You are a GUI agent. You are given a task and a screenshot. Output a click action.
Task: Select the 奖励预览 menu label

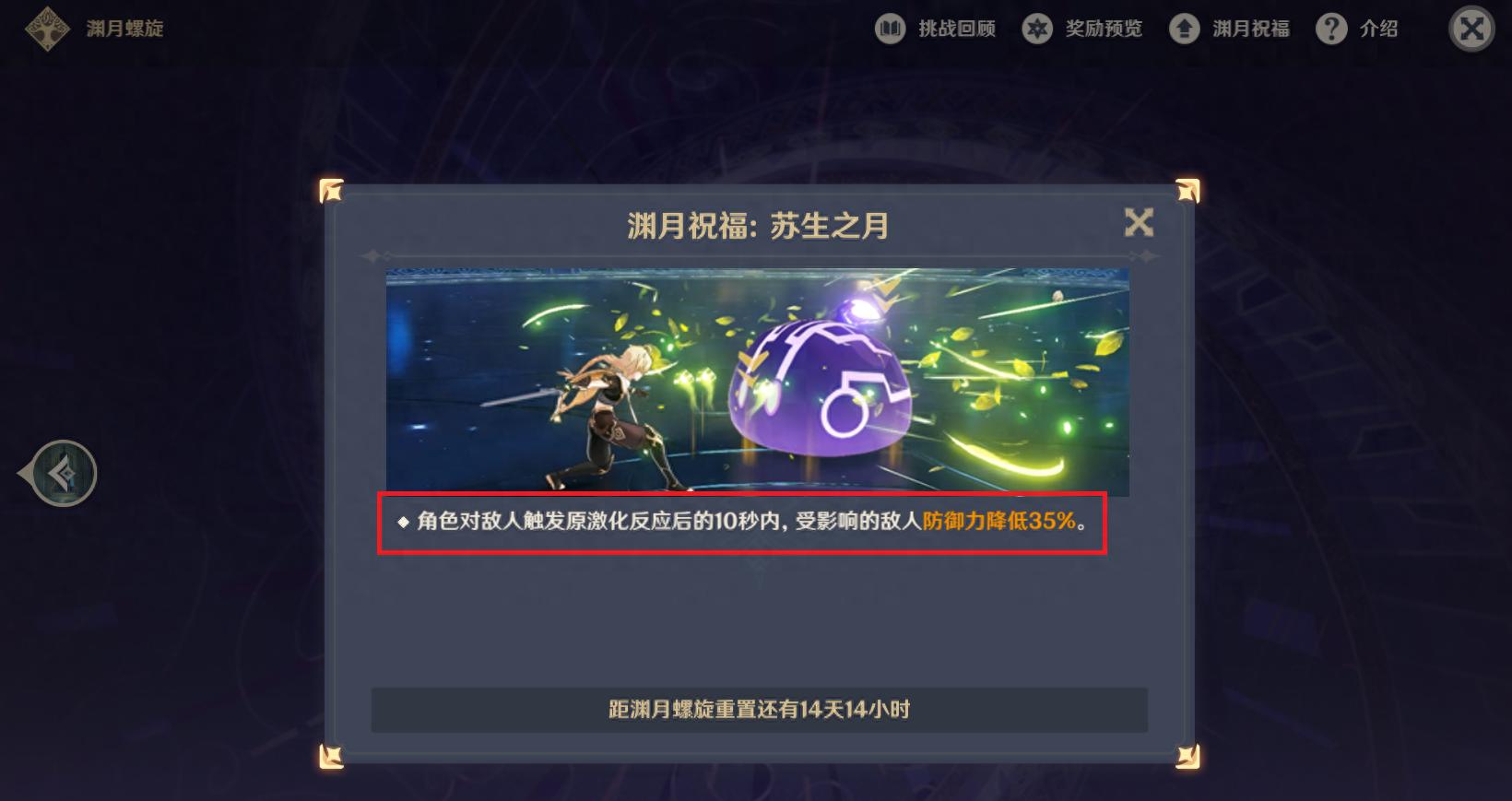point(1104,29)
